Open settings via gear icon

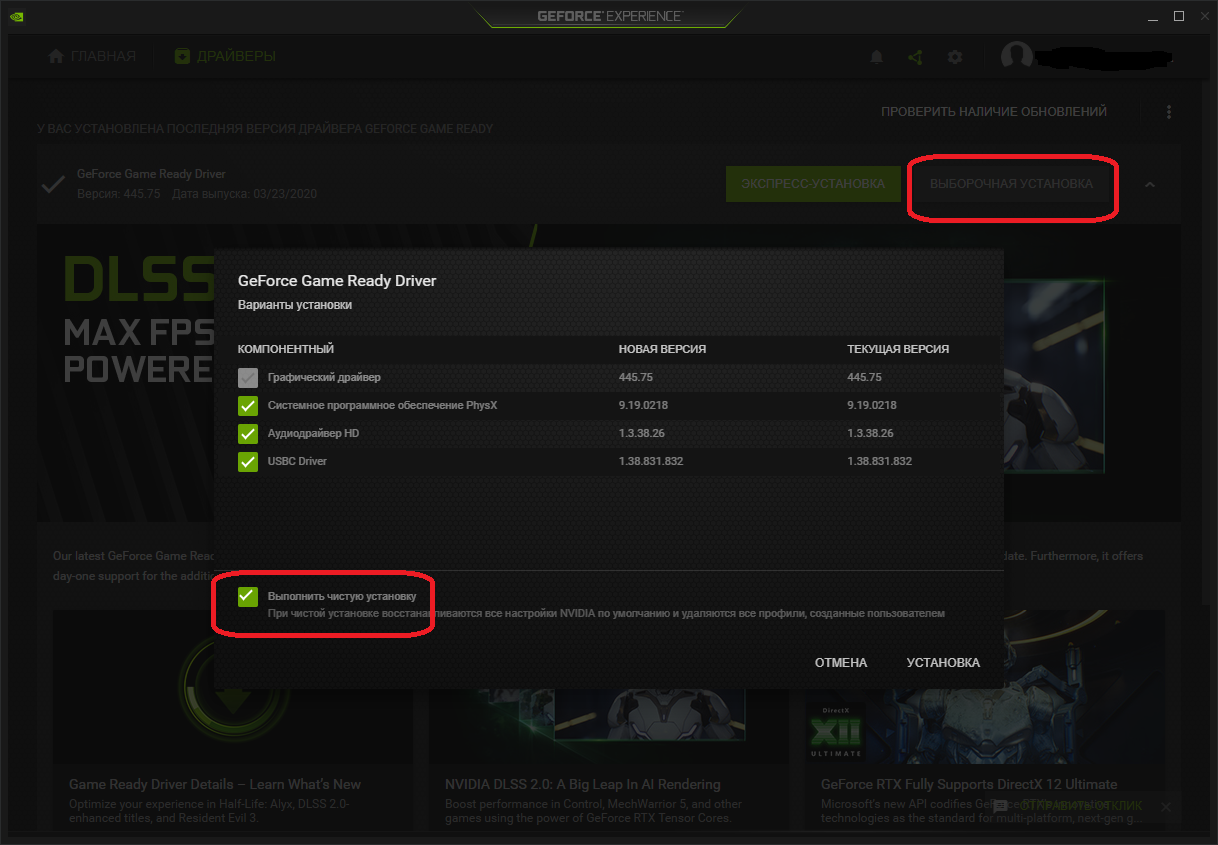click(x=955, y=57)
